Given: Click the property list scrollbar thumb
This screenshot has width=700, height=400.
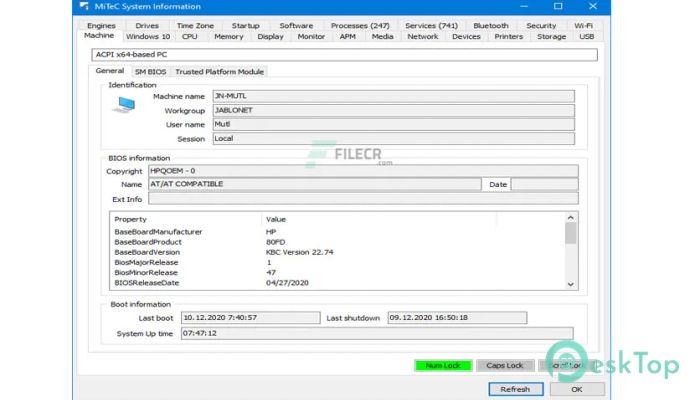Looking at the screenshot, I should (x=571, y=233).
